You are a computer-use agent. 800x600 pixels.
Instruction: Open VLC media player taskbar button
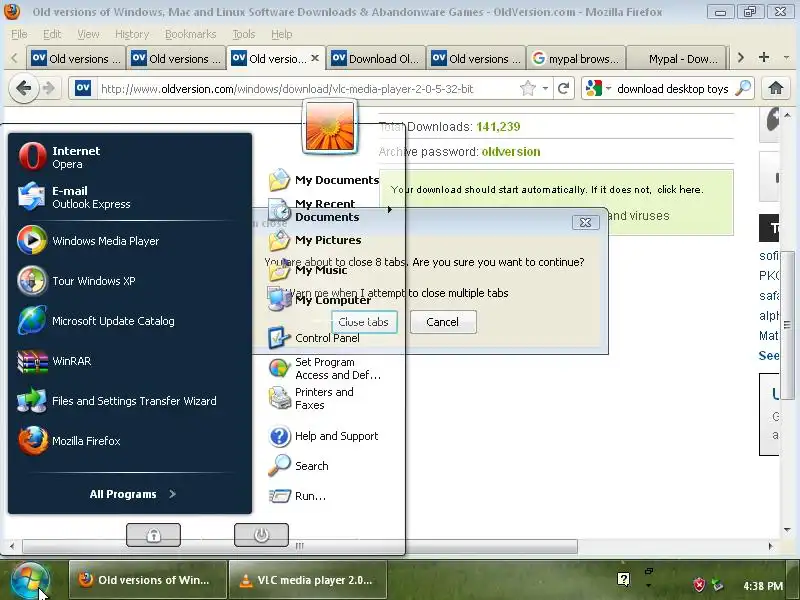pos(308,580)
